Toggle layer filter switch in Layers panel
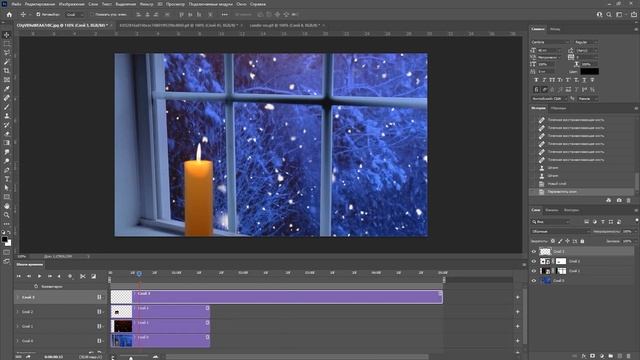The height and width of the screenshot is (360, 640). coord(636,221)
